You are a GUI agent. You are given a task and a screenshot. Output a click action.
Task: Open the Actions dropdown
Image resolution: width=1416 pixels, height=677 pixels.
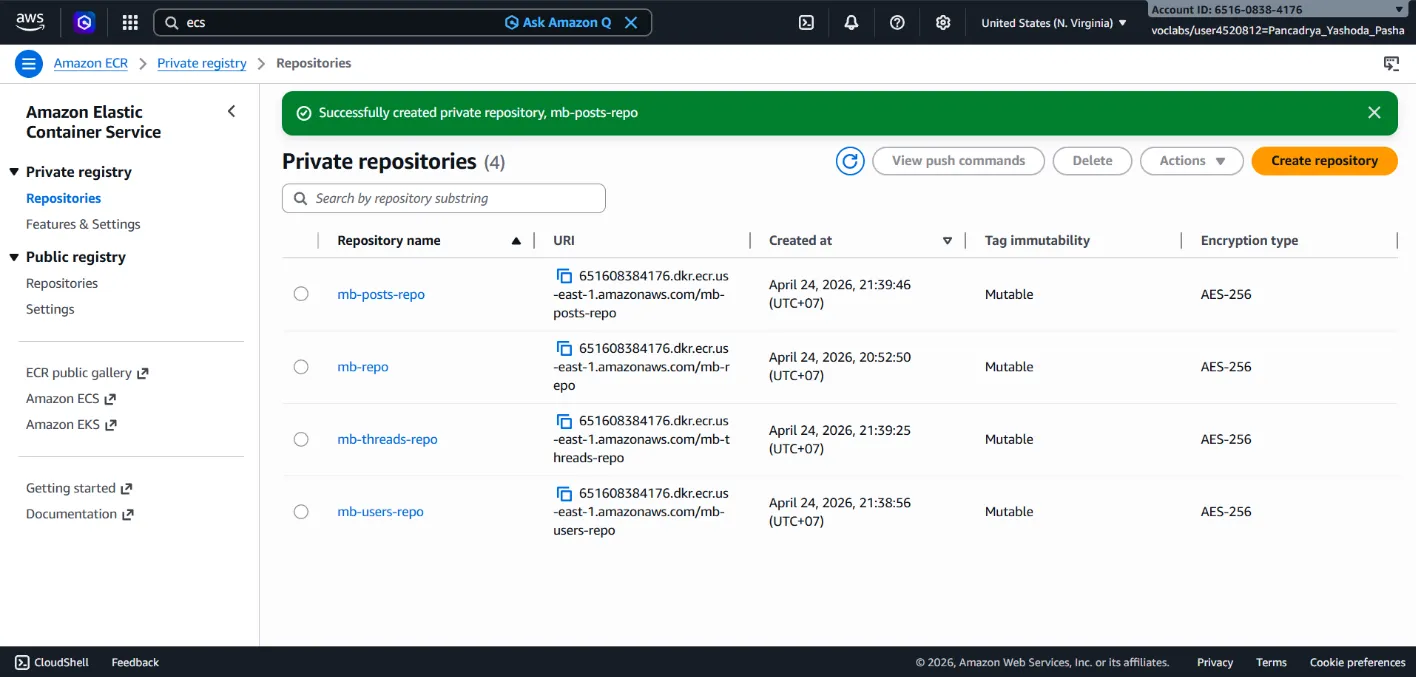[x=1192, y=161]
